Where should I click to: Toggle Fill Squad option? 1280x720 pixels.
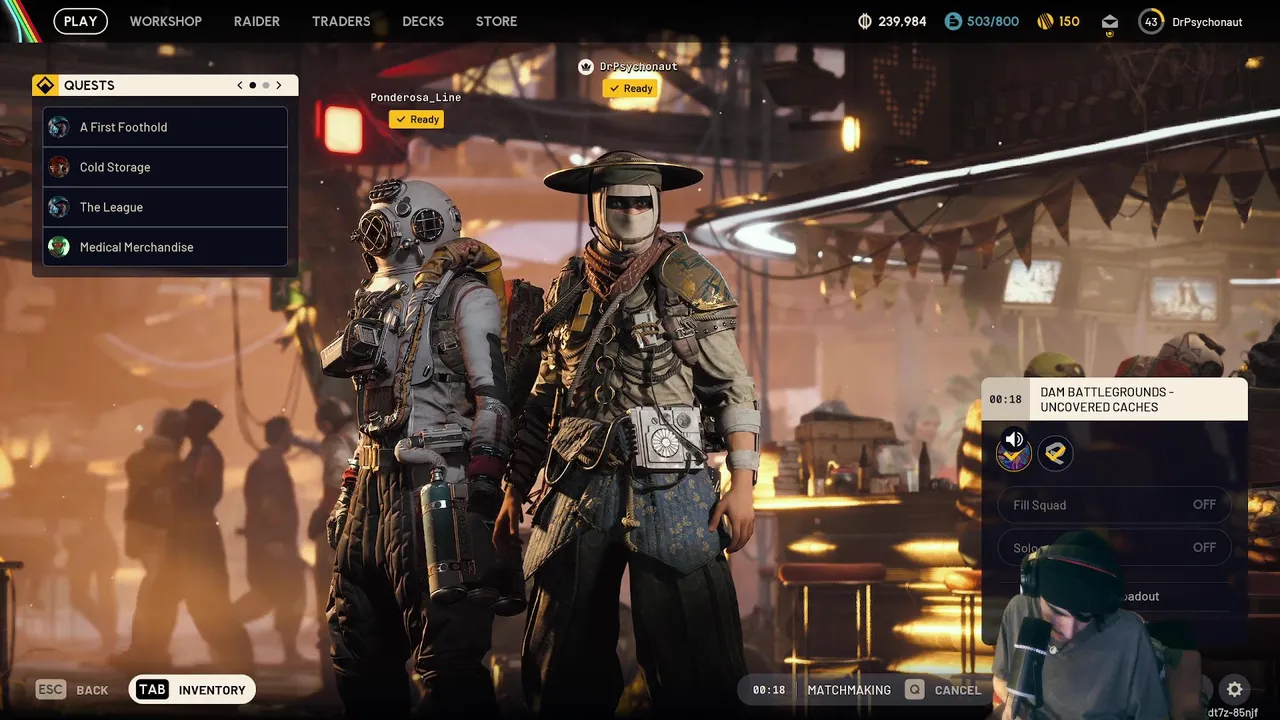coord(1114,505)
